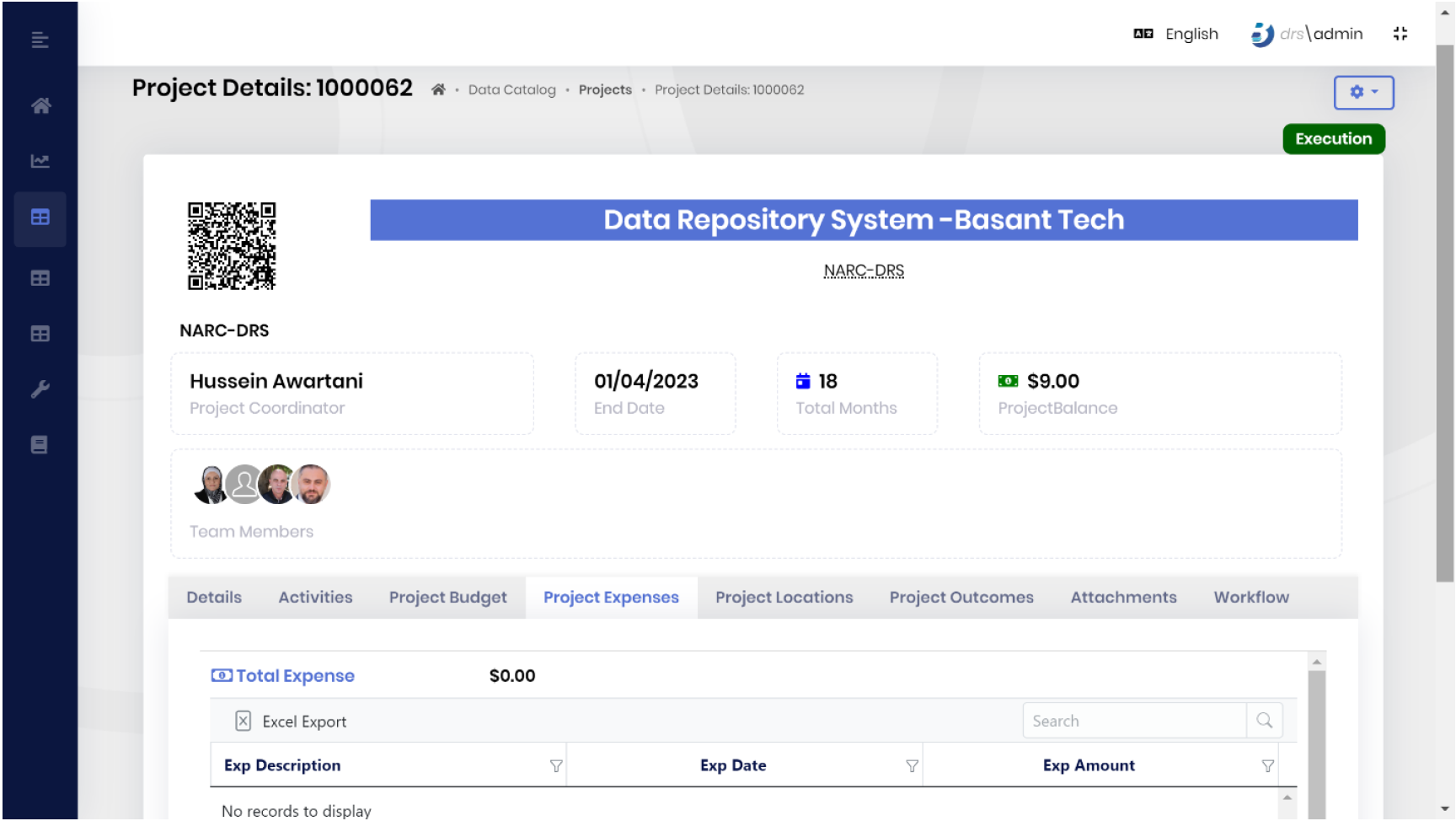Switch language via English selector
This screenshot has height=821, width=1456.
tap(1176, 34)
